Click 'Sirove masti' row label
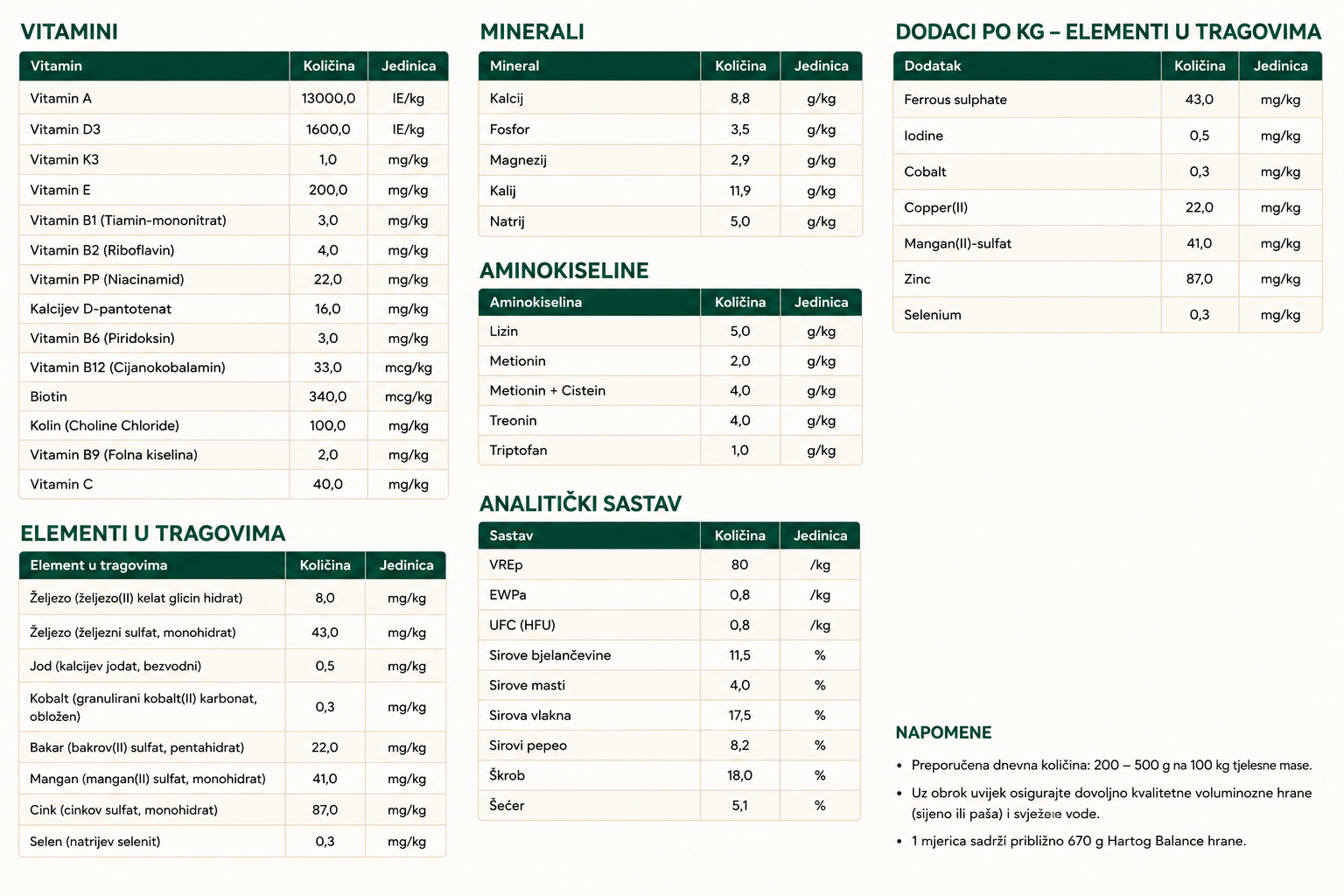 (x=528, y=685)
